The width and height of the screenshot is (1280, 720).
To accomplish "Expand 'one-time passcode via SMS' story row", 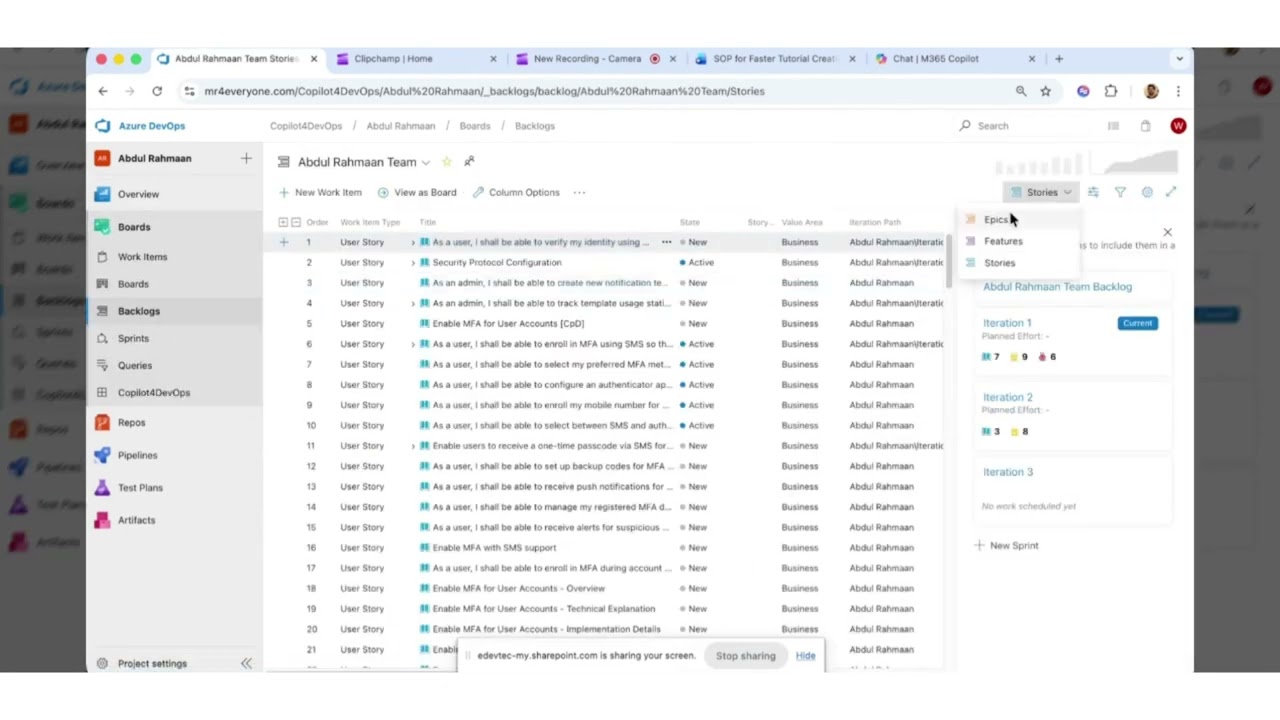I will coord(413,446).
